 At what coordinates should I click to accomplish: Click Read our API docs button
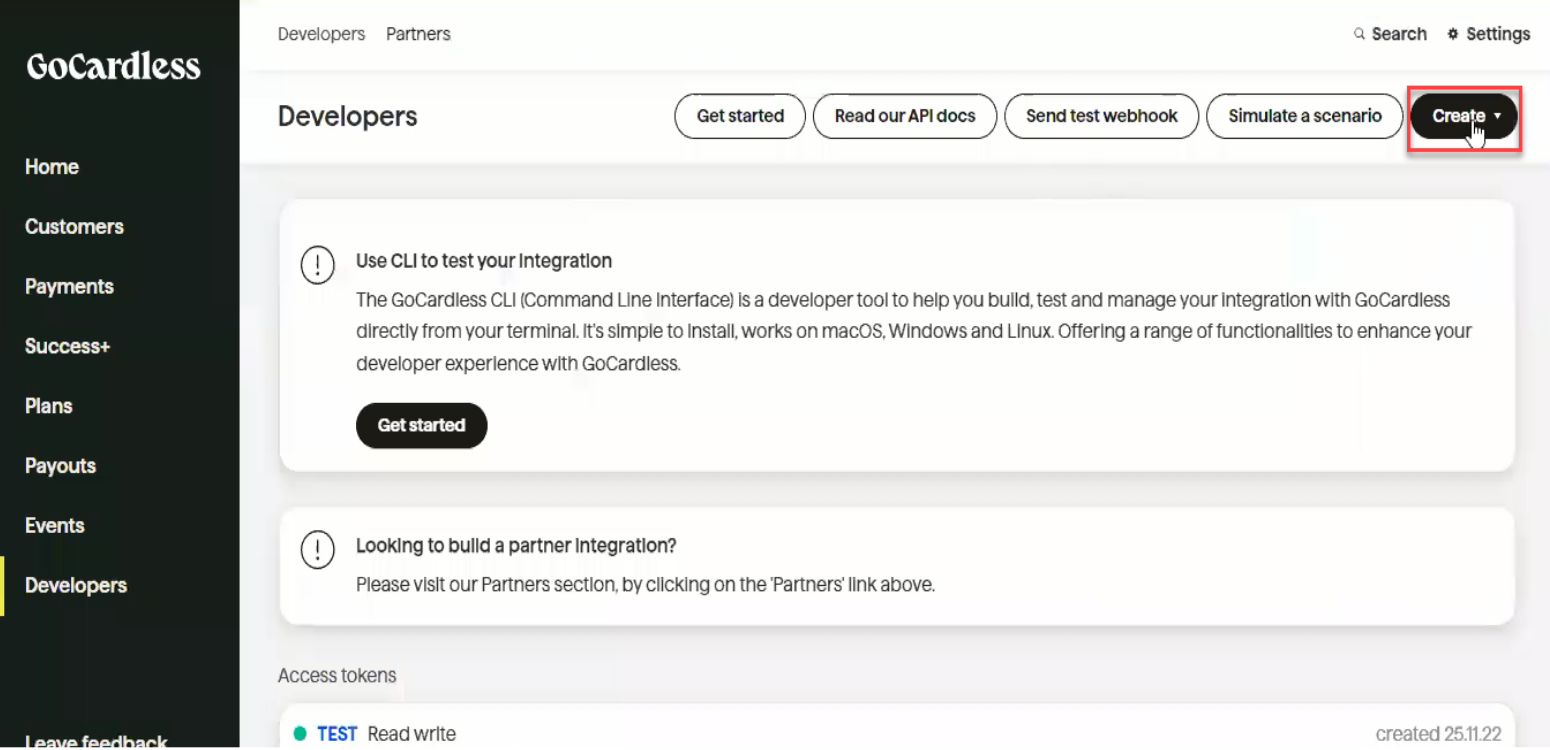point(905,116)
